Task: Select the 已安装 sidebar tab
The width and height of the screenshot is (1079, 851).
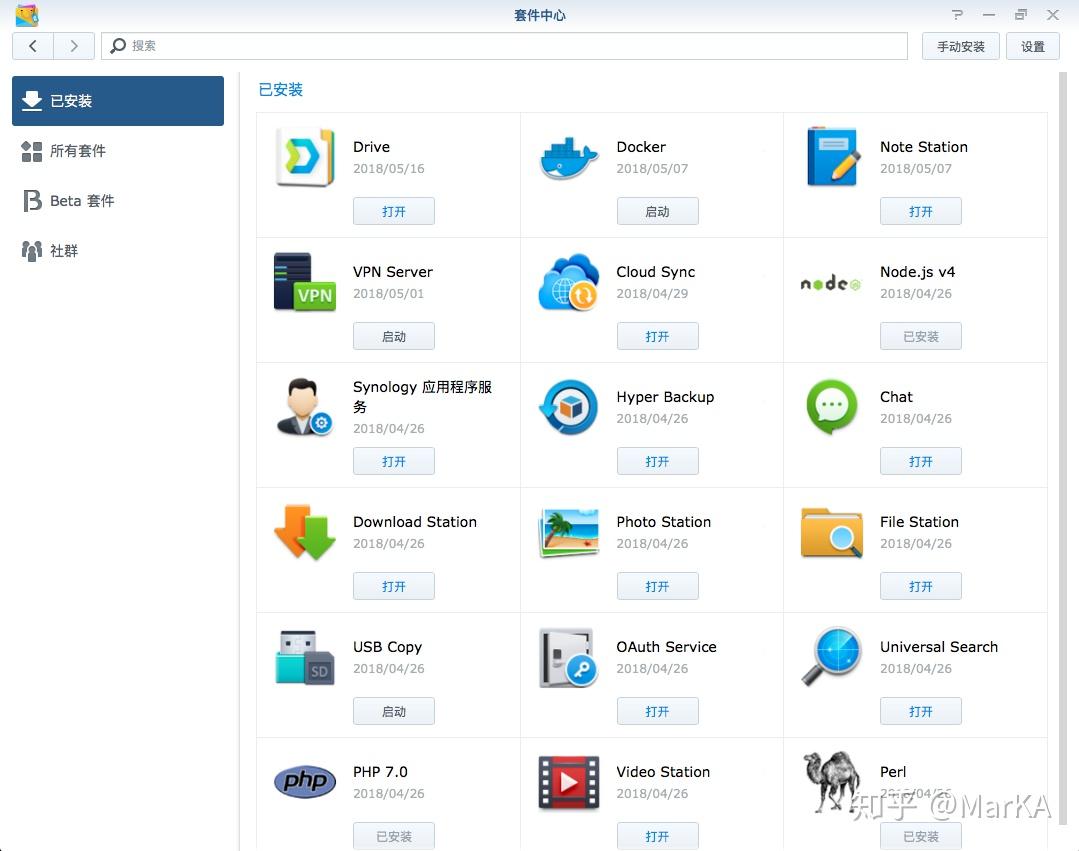Action: 118,101
